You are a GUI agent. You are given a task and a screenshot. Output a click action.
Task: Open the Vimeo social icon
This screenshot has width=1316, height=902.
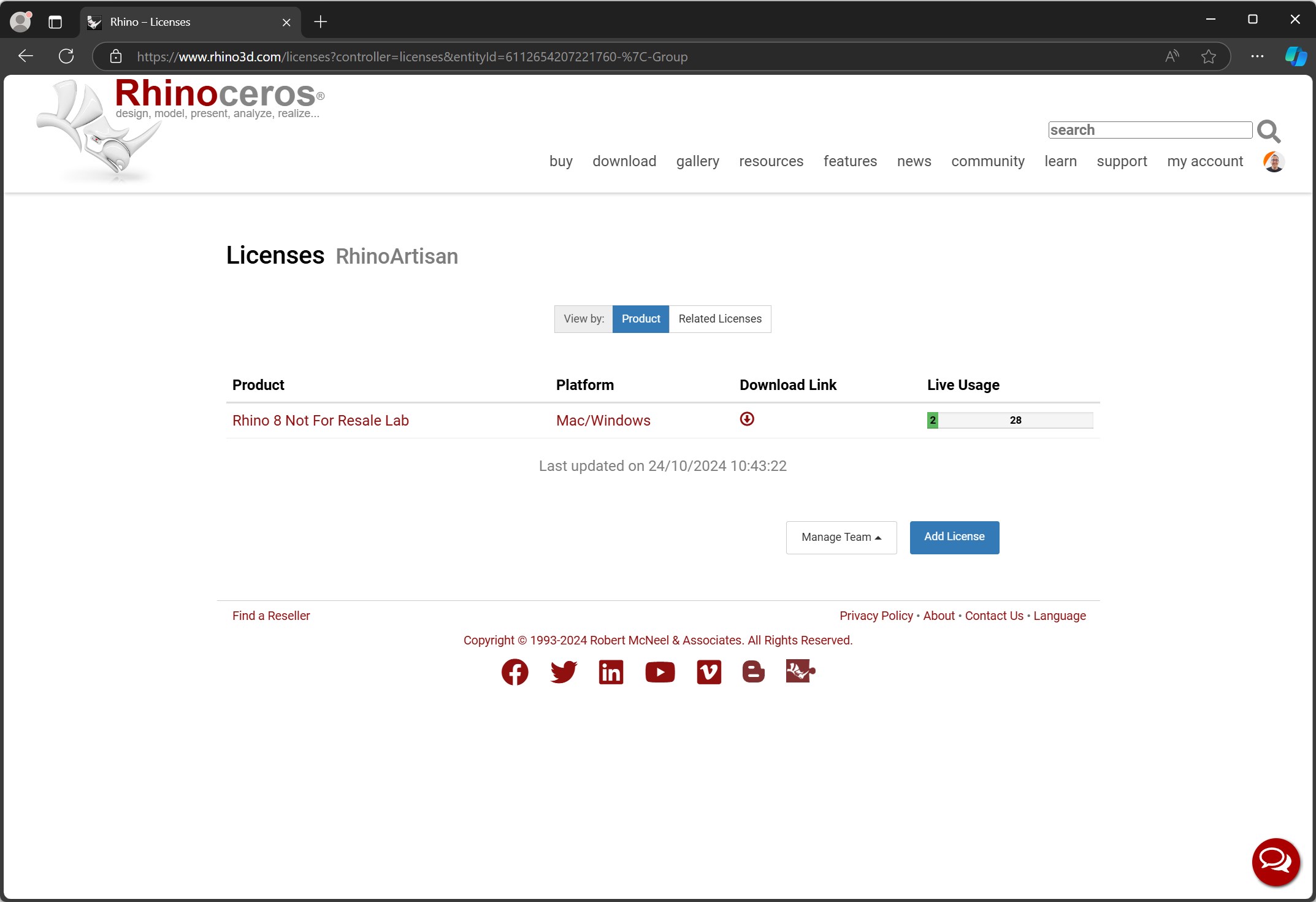(709, 672)
